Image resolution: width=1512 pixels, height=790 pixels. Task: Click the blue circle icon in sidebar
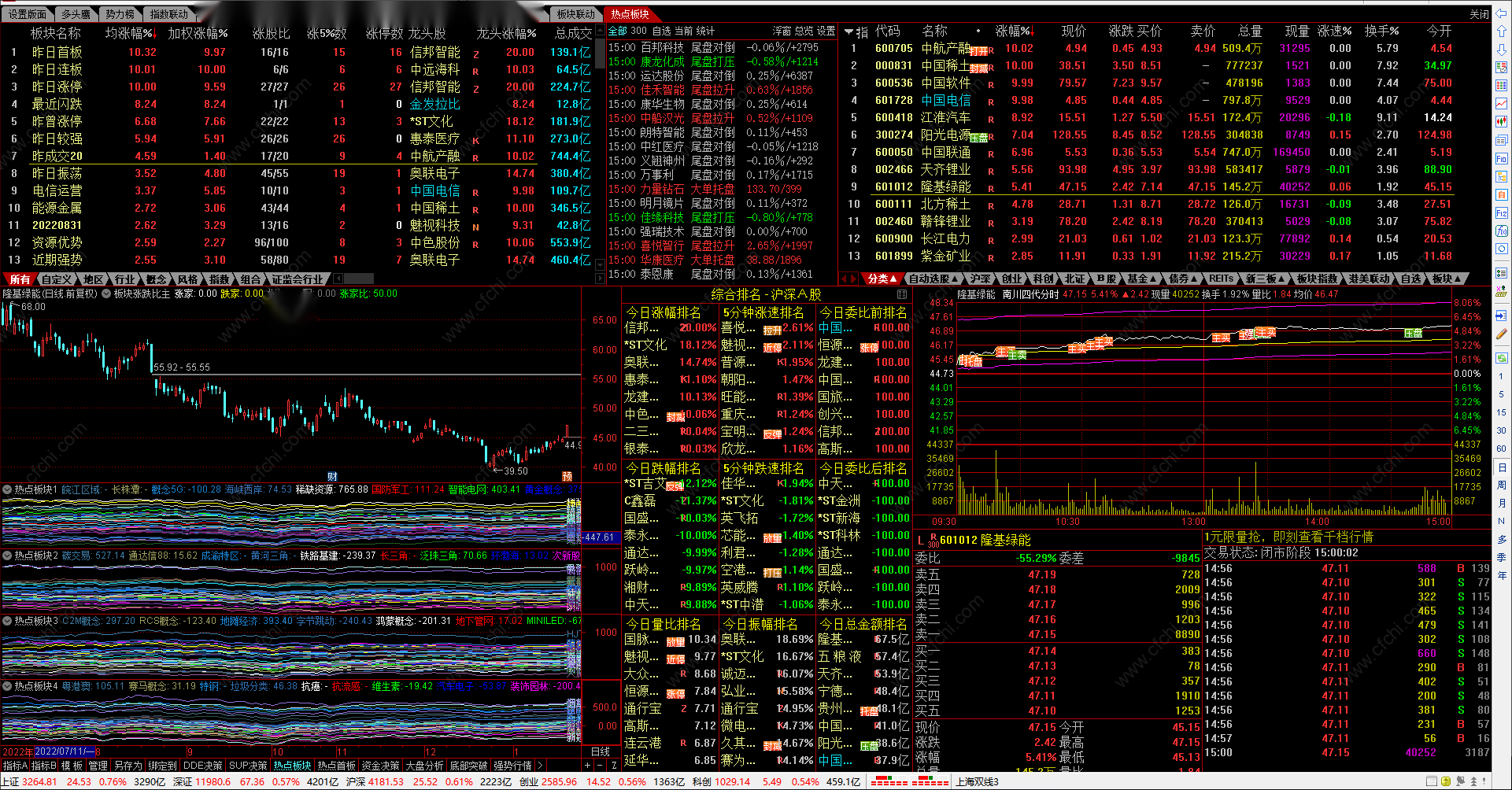click(x=1501, y=249)
